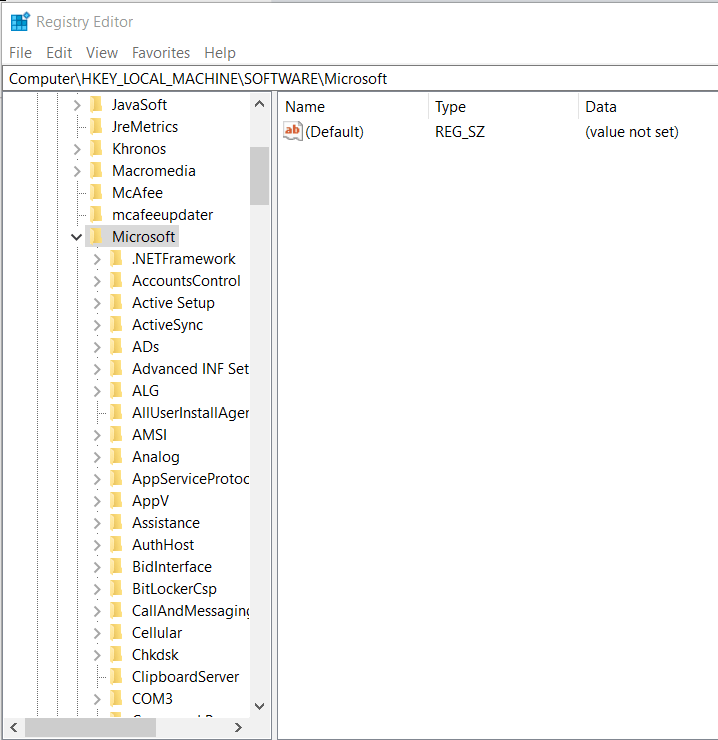The image size is (718, 740).
Task: Click the REG_SZ type cell
Action: click(x=460, y=132)
